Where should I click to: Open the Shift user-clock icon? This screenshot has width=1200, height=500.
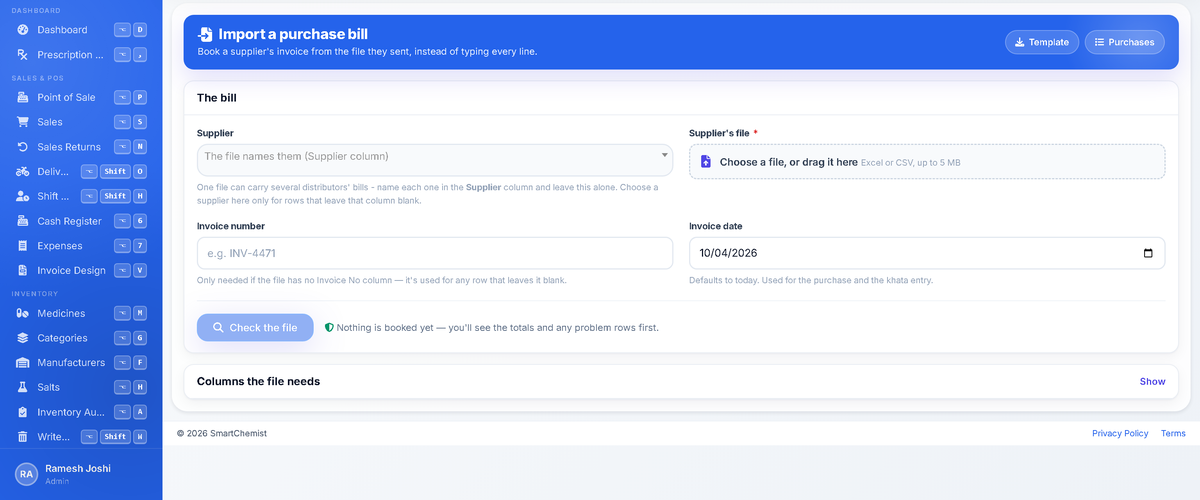click(23, 196)
